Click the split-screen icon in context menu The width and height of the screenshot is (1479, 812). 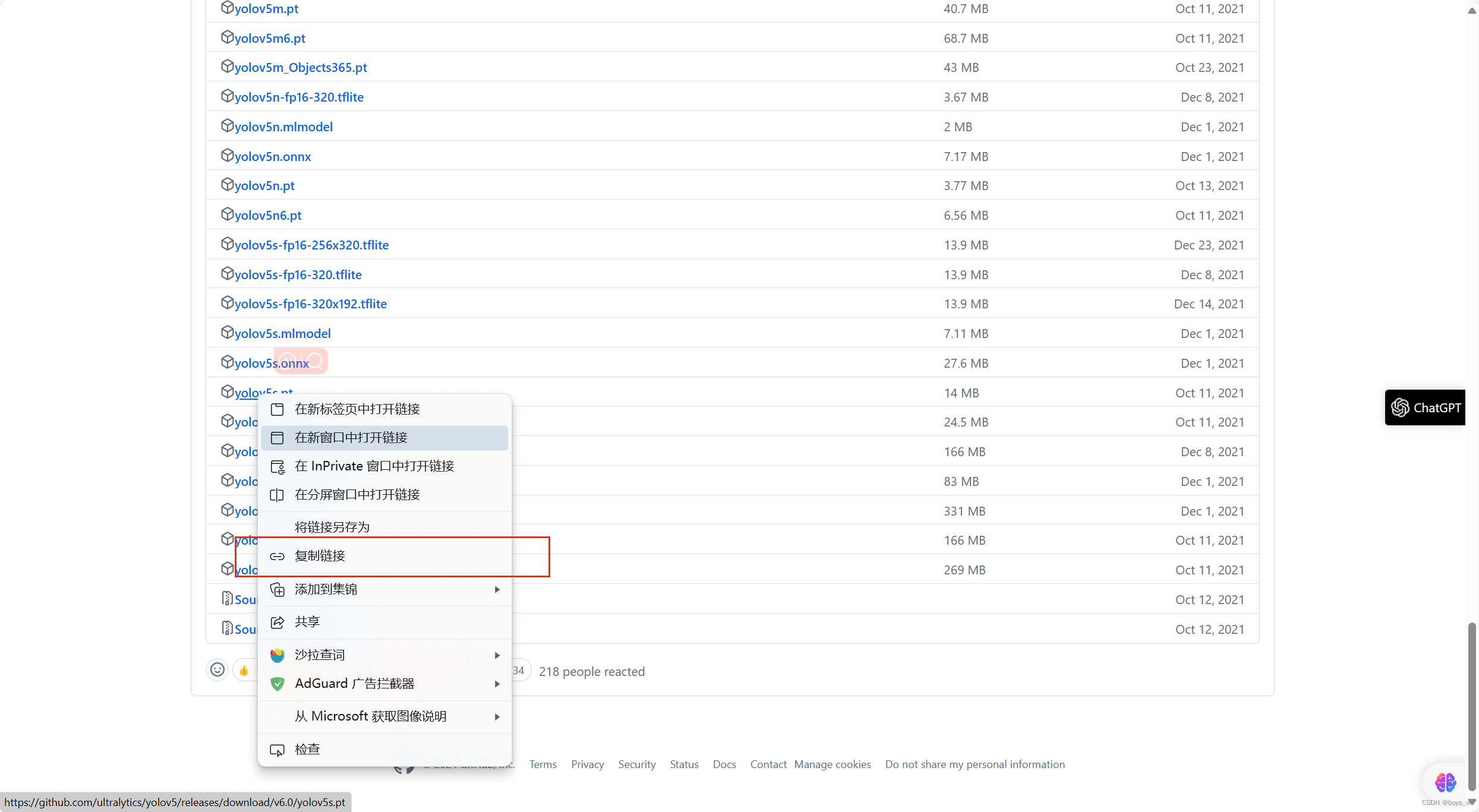click(277, 495)
